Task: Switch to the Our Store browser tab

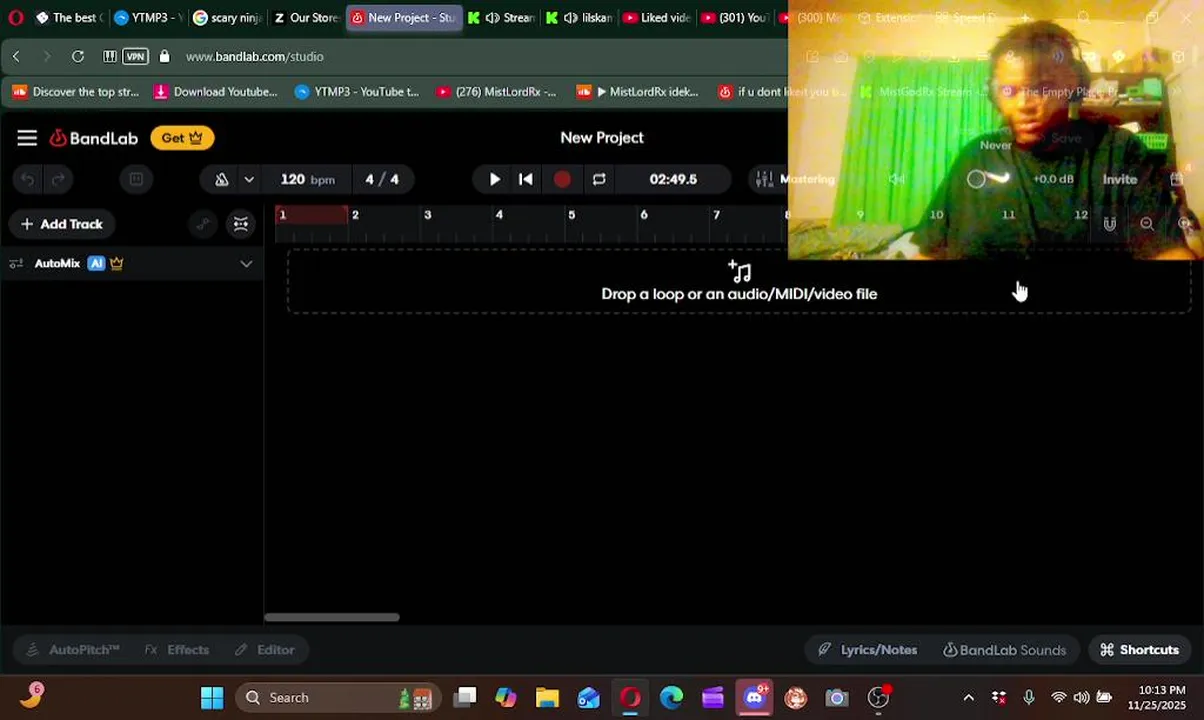Action: 305,18
